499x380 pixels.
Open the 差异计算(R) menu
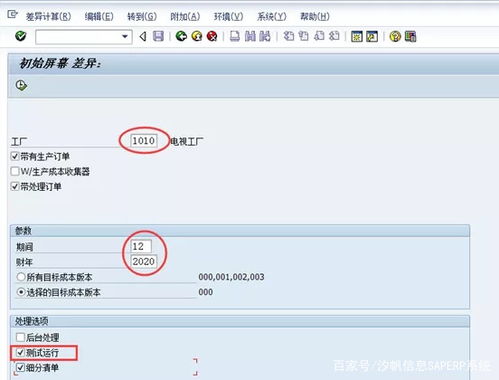48,16
